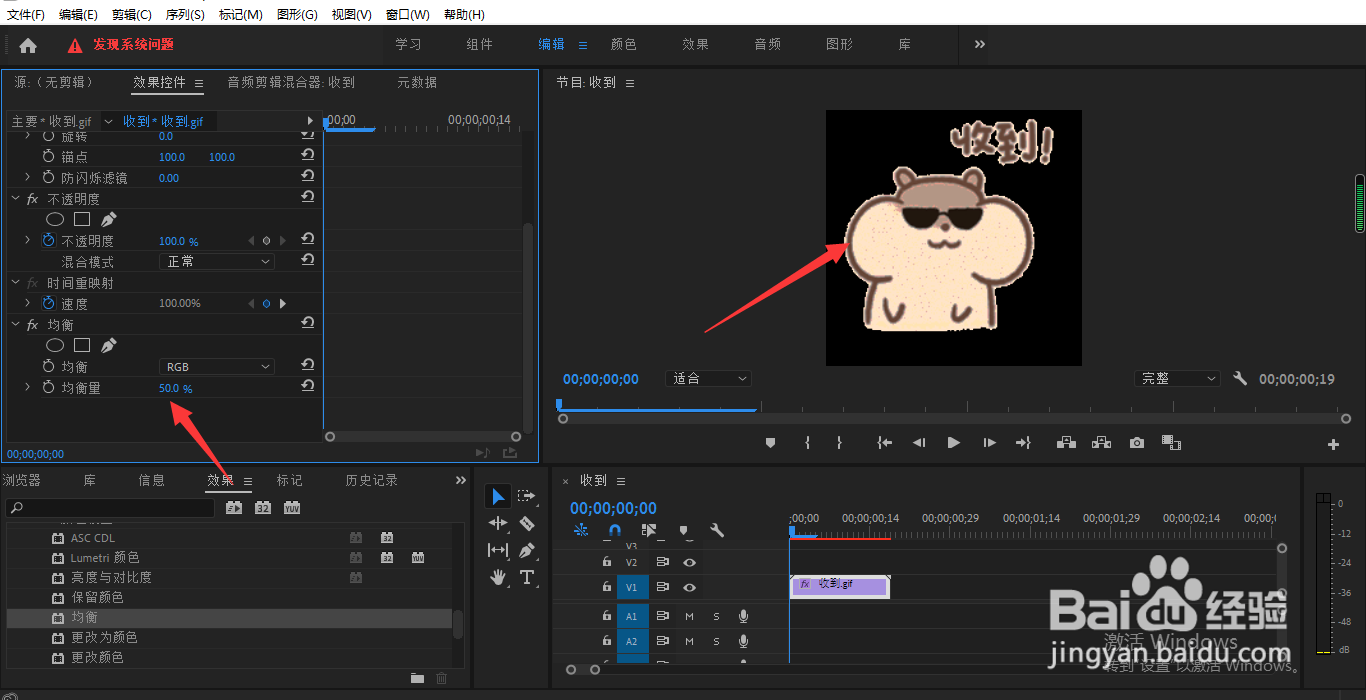Select the Track Select Forward tool

pyautogui.click(x=526, y=497)
